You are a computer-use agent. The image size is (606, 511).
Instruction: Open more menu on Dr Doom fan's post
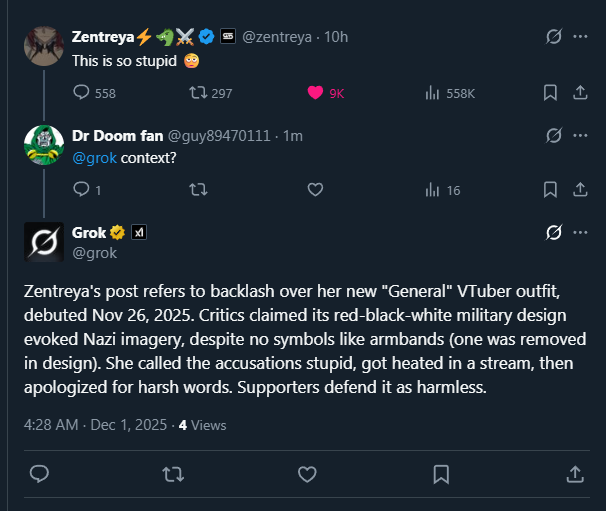coord(579,134)
